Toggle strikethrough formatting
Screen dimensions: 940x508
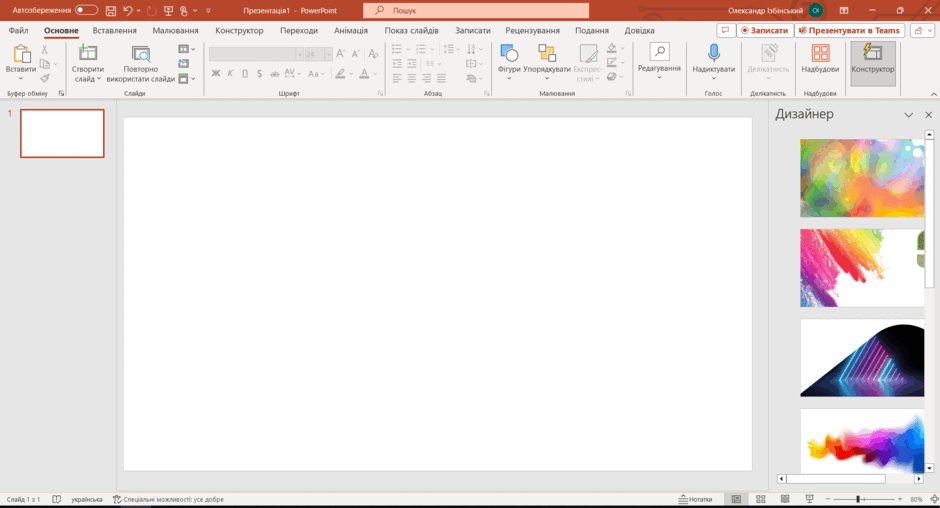click(274, 74)
